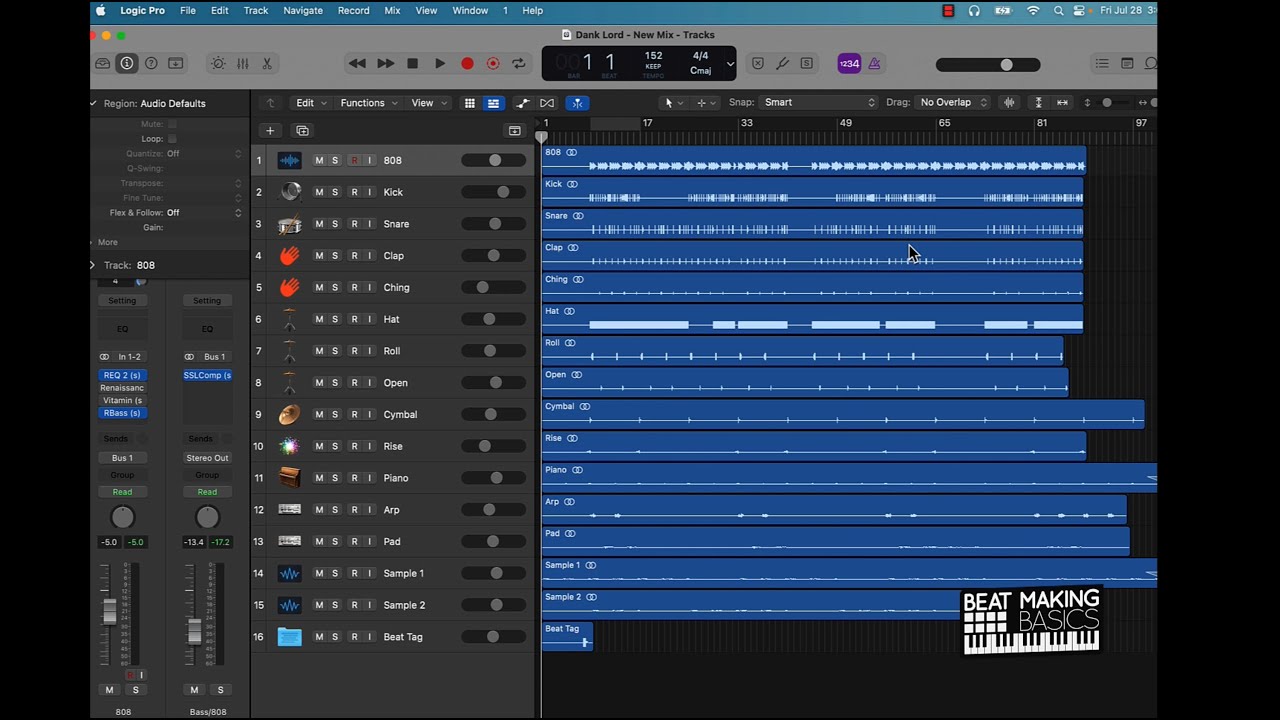Image resolution: width=1280 pixels, height=720 pixels.
Task: Toggle the Metronome button
Action: (x=874, y=63)
